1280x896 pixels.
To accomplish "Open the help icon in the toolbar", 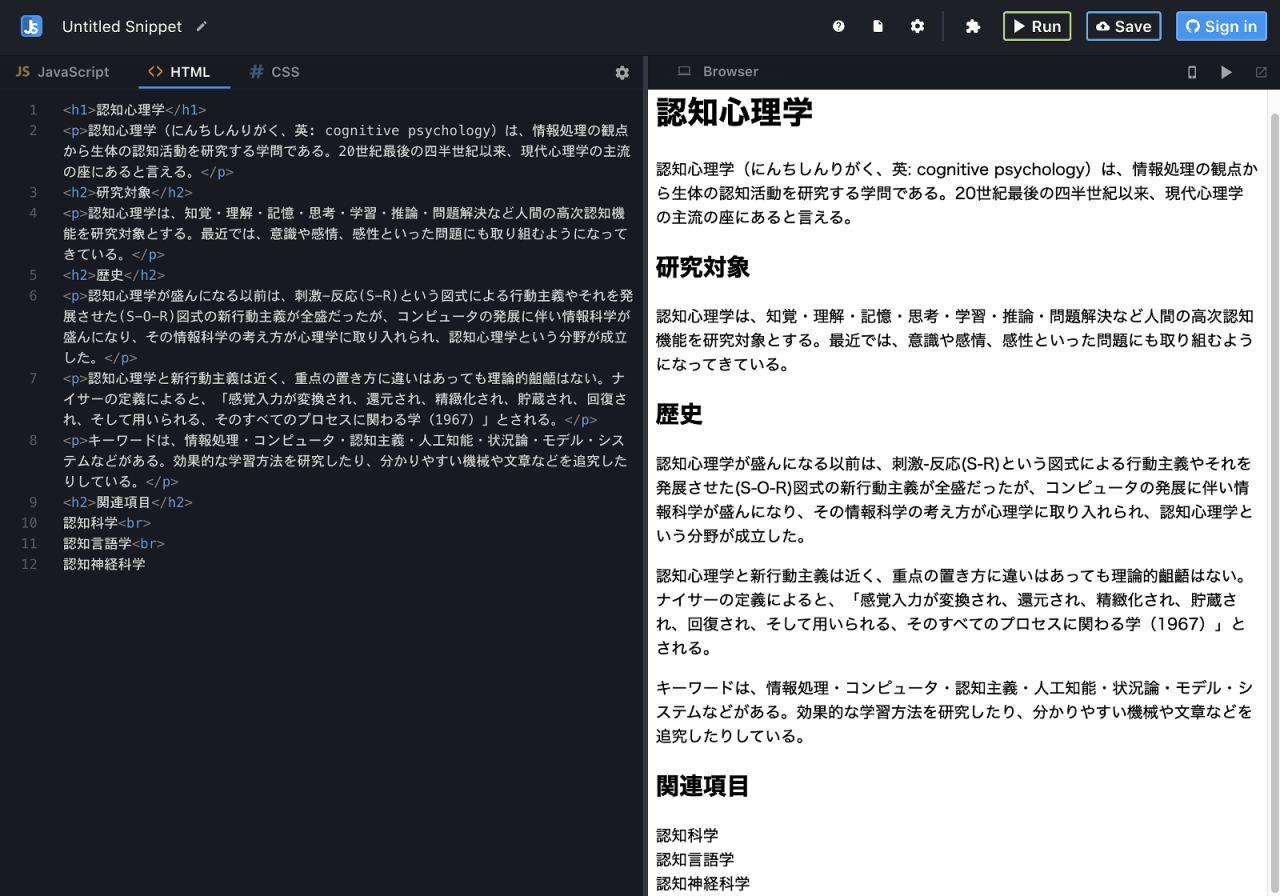I will click(838, 26).
